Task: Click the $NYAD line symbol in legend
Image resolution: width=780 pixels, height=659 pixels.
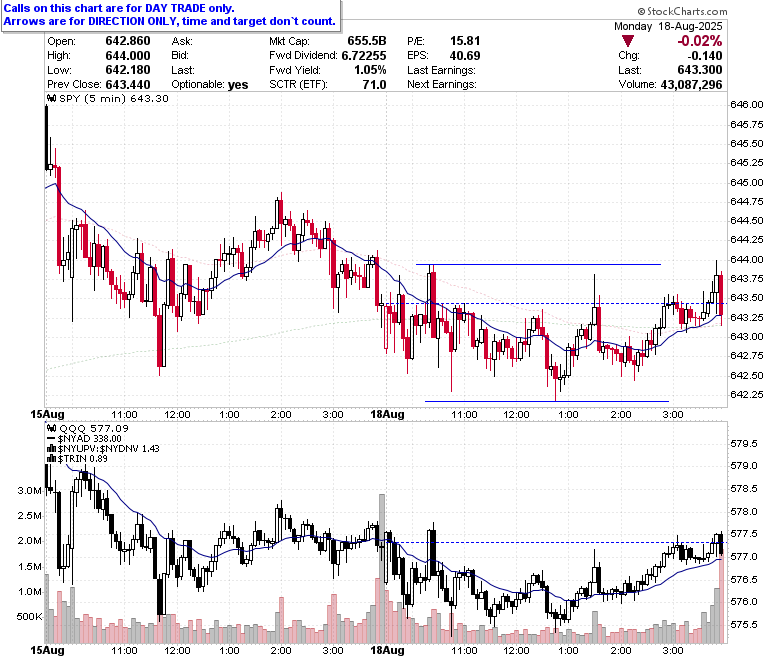Action: 51,439
